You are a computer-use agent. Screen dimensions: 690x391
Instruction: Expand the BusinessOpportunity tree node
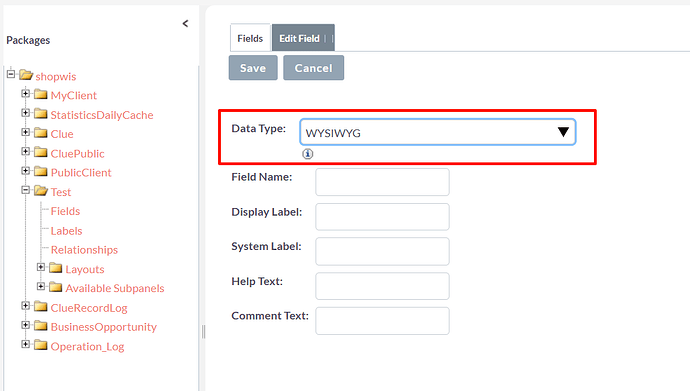[26, 325]
